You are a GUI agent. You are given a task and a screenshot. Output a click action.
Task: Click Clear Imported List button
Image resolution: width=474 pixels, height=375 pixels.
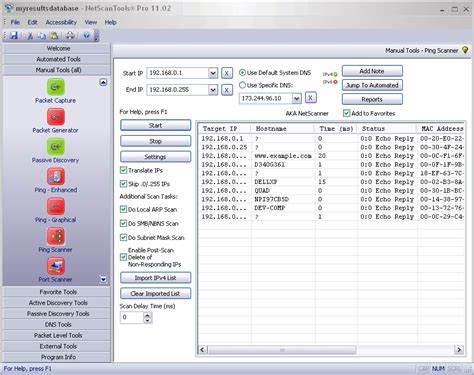click(x=155, y=293)
